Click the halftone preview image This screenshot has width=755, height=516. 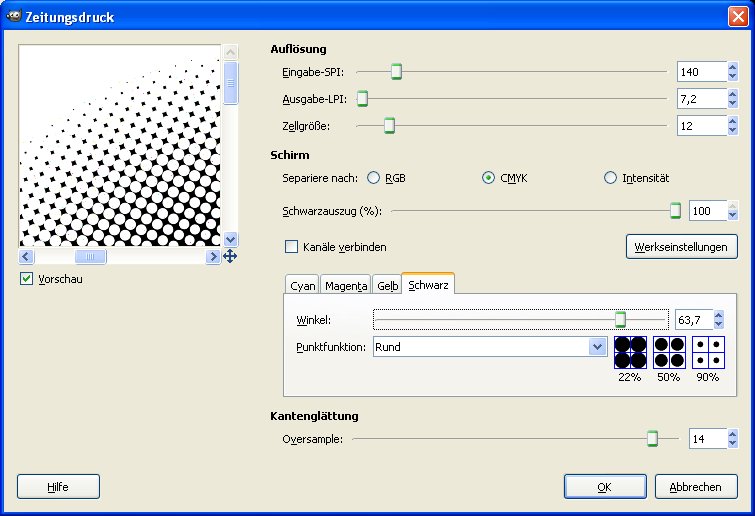tap(120, 146)
